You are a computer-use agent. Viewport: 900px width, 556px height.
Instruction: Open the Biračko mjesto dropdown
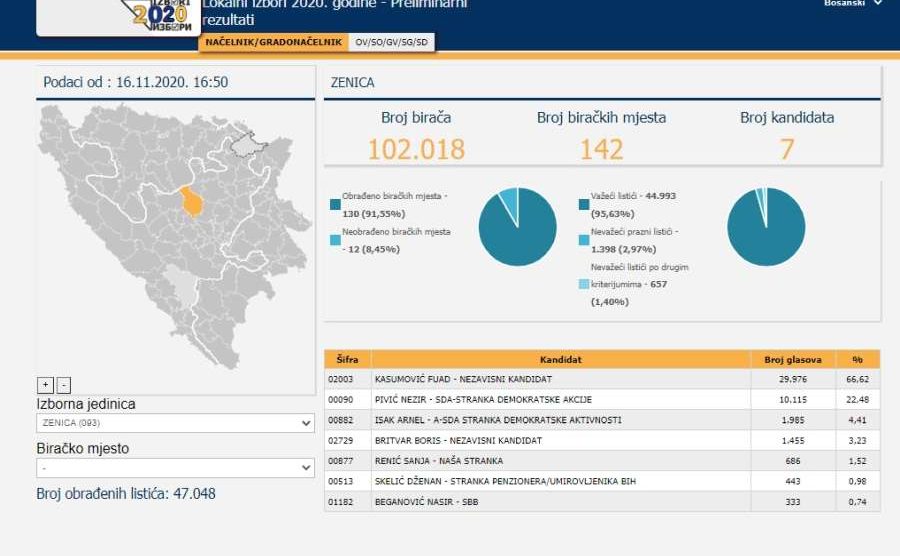tap(175, 467)
